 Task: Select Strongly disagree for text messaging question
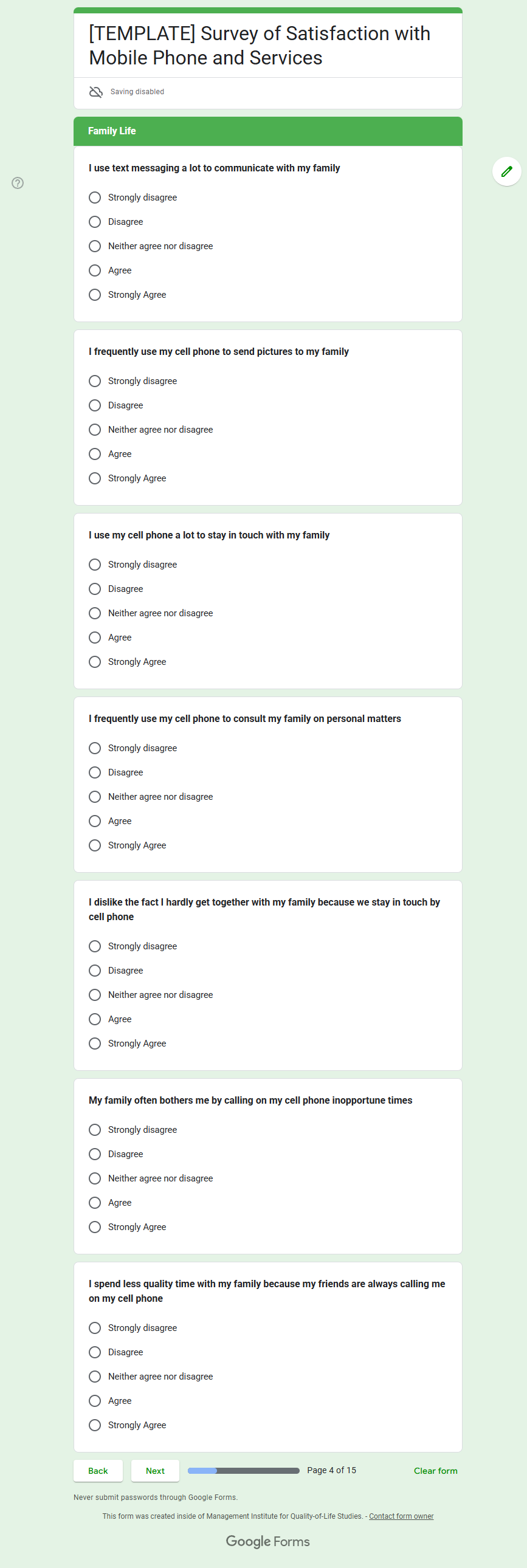95,198
